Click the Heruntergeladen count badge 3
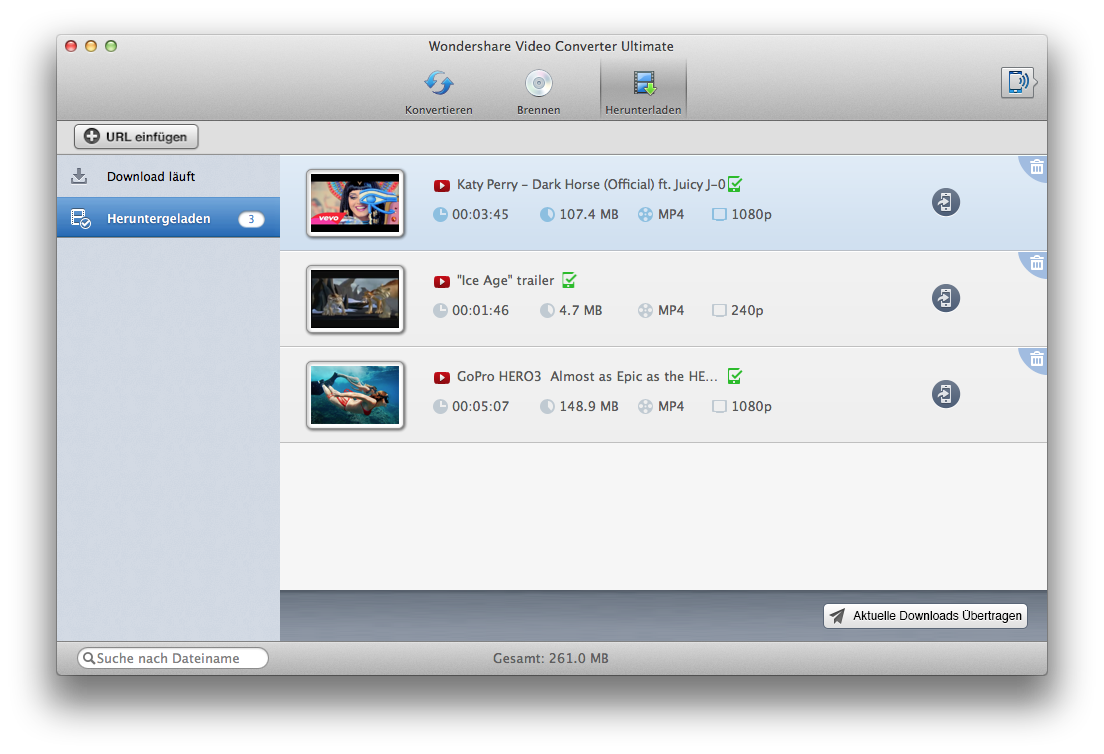 251,219
